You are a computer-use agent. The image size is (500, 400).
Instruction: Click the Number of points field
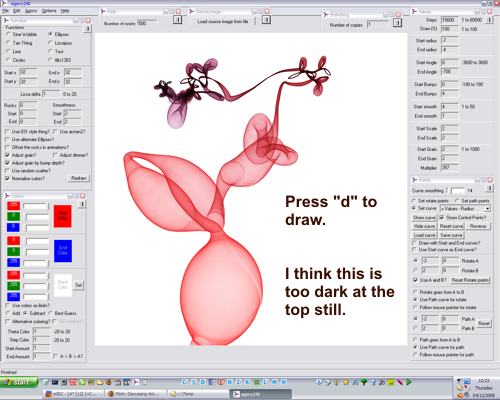[x=147, y=23]
